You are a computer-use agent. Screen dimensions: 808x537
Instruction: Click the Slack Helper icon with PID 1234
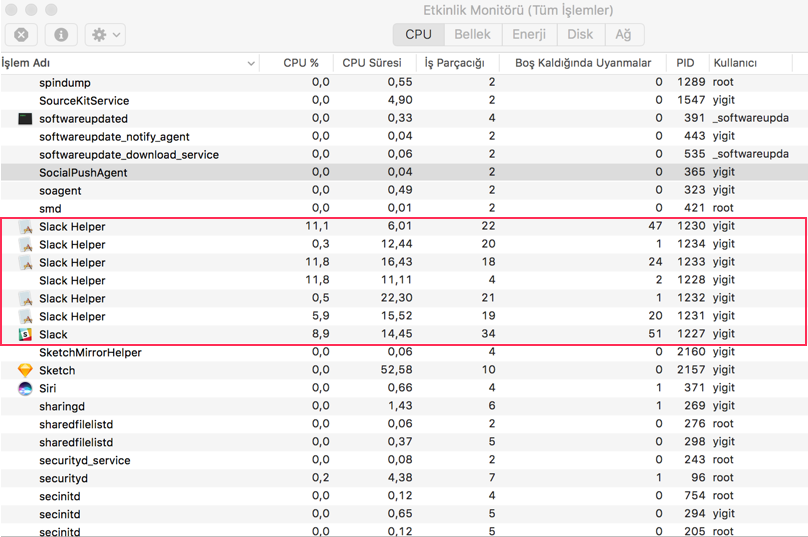[25, 245]
